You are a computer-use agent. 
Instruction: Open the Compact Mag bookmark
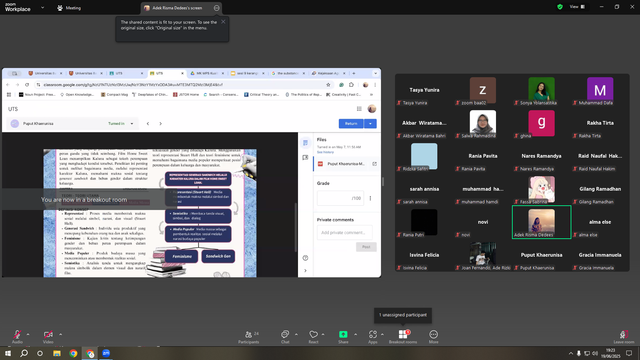(x=114, y=94)
